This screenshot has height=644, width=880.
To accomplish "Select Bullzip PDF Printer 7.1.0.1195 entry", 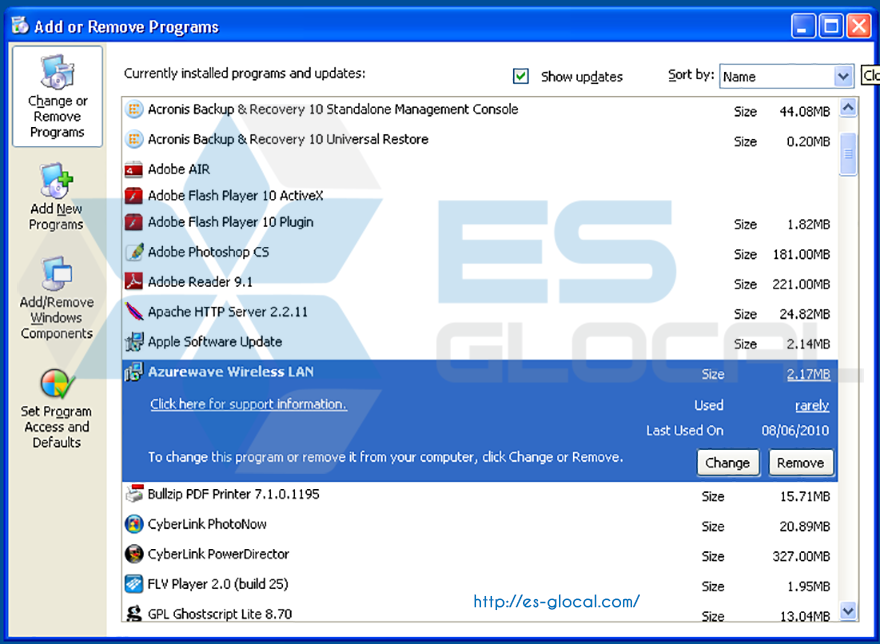I will click(480, 494).
